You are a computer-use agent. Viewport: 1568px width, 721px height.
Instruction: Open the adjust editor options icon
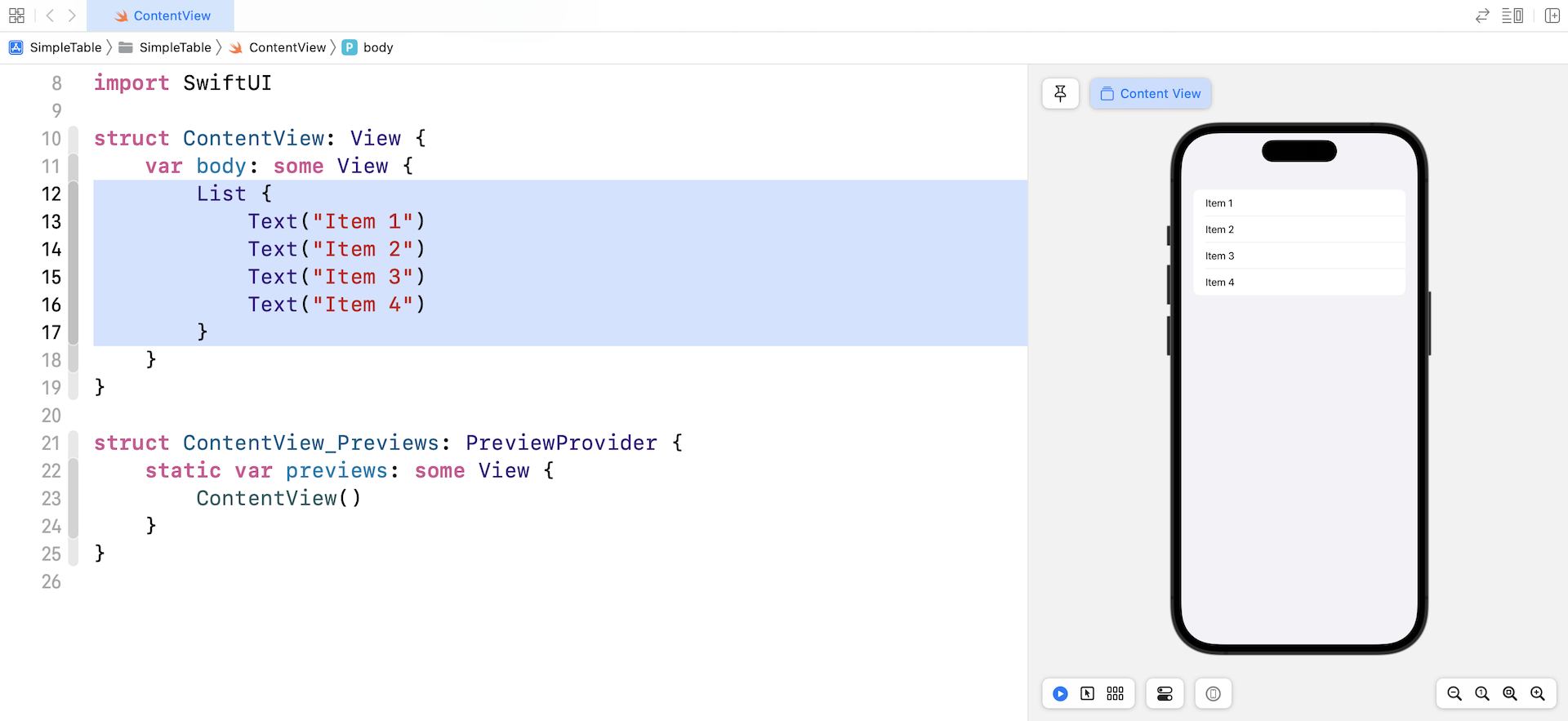(x=1512, y=16)
